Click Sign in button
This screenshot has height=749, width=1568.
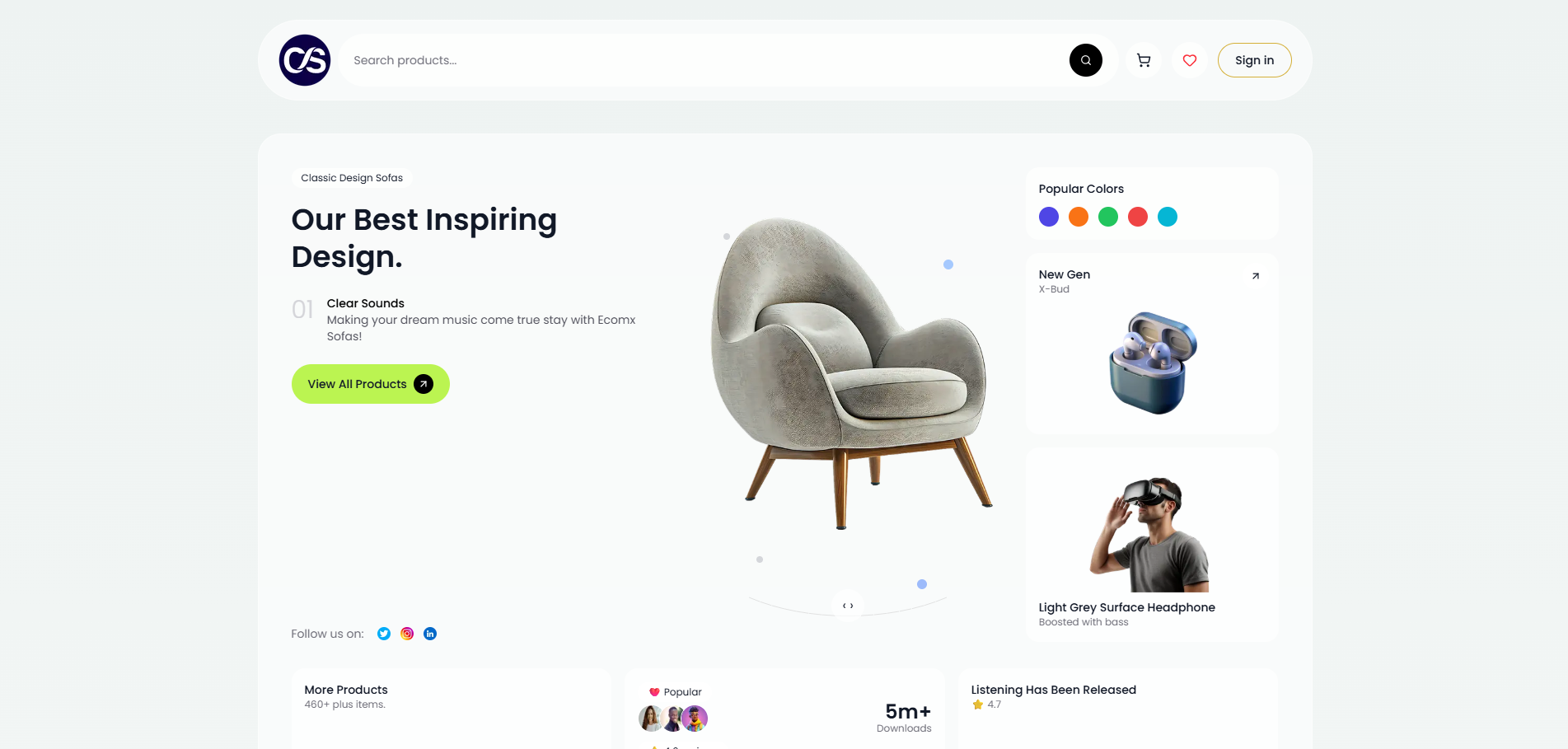tap(1254, 60)
